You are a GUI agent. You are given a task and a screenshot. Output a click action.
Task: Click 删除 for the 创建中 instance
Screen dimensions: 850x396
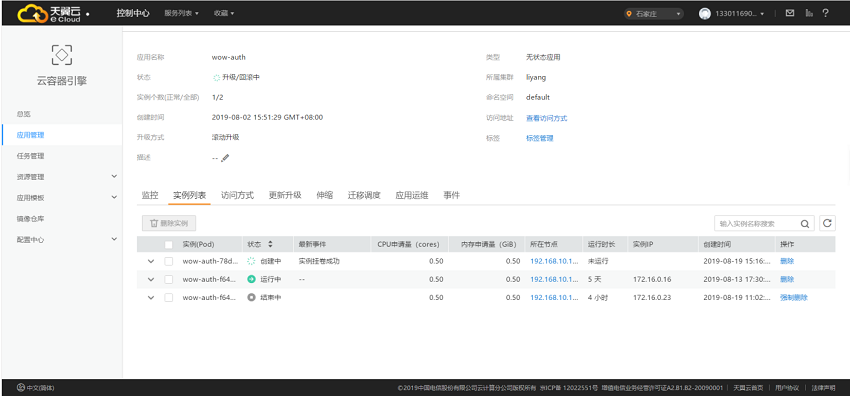(x=787, y=261)
